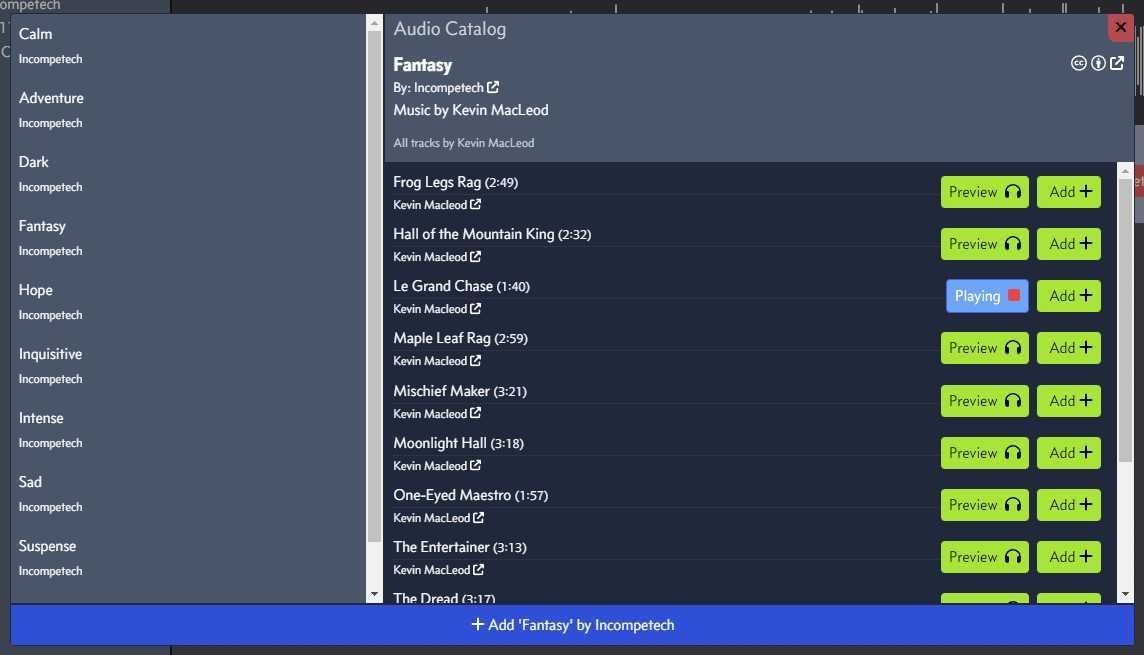Open the Creative Commons license icon
1144x655 pixels.
click(x=1078, y=63)
